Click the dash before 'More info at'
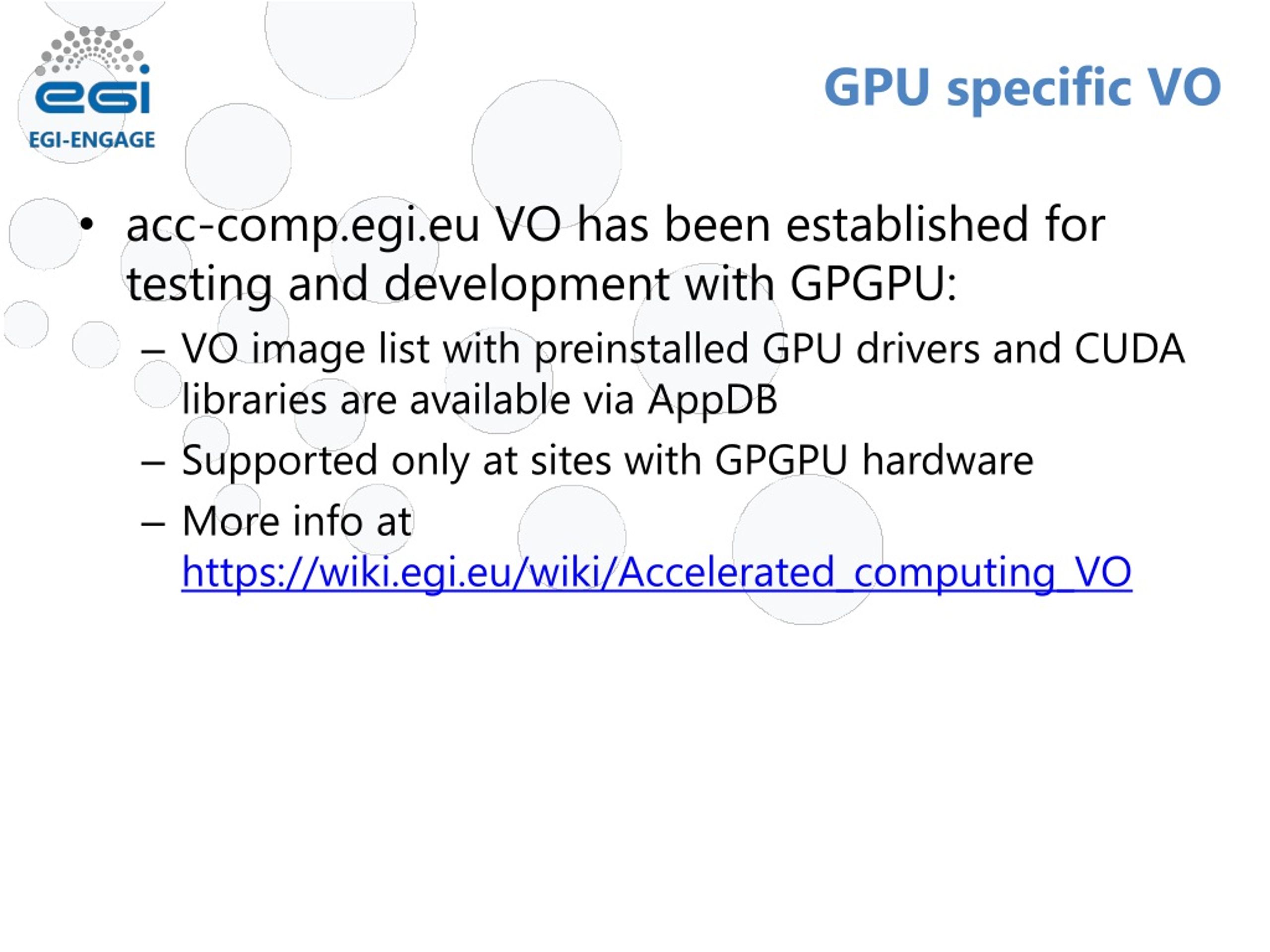Viewport: 1270px width, 952px height. 153,522
